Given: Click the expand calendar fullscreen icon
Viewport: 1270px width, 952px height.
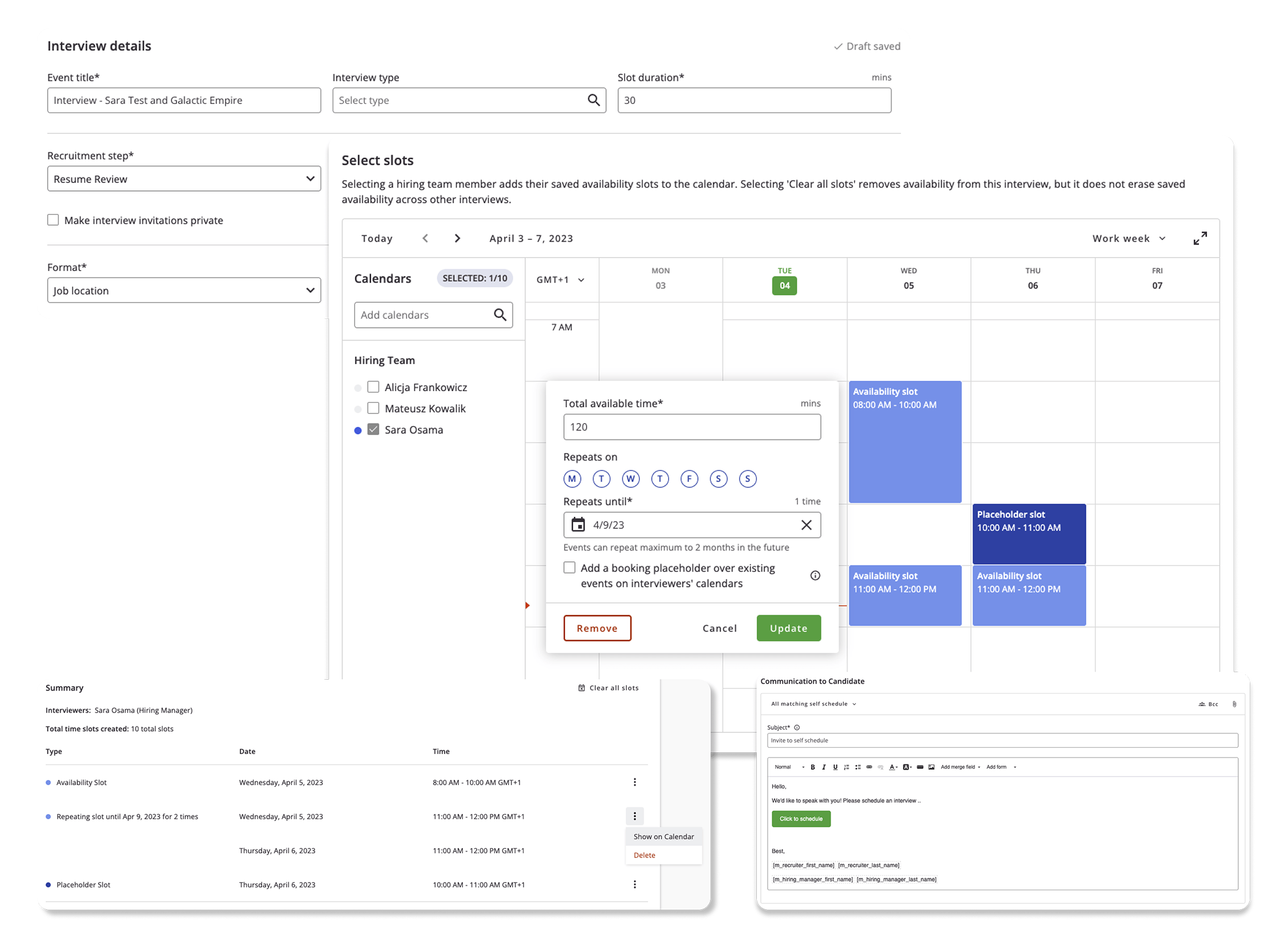Looking at the screenshot, I should click(1199, 238).
